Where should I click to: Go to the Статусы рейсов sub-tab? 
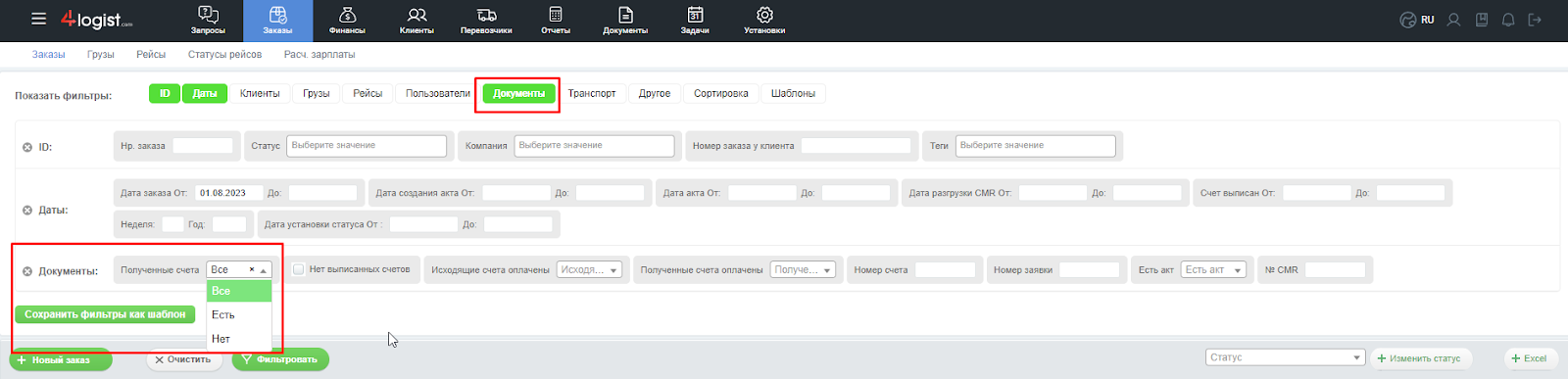pyautogui.click(x=225, y=55)
